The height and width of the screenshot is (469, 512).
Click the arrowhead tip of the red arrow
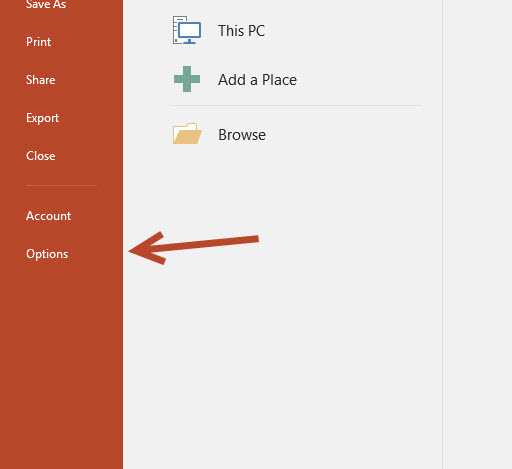click(x=132, y=251)
